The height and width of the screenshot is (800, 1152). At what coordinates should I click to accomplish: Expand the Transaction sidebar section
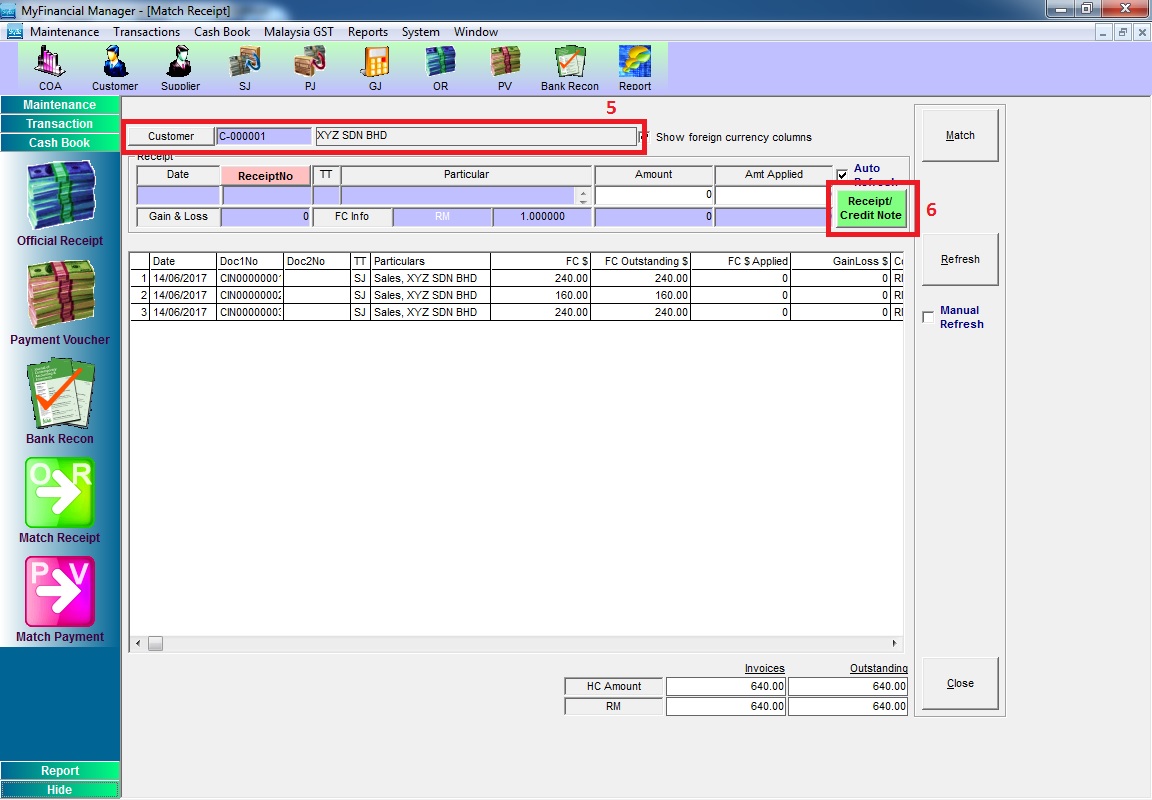[60, 124]
